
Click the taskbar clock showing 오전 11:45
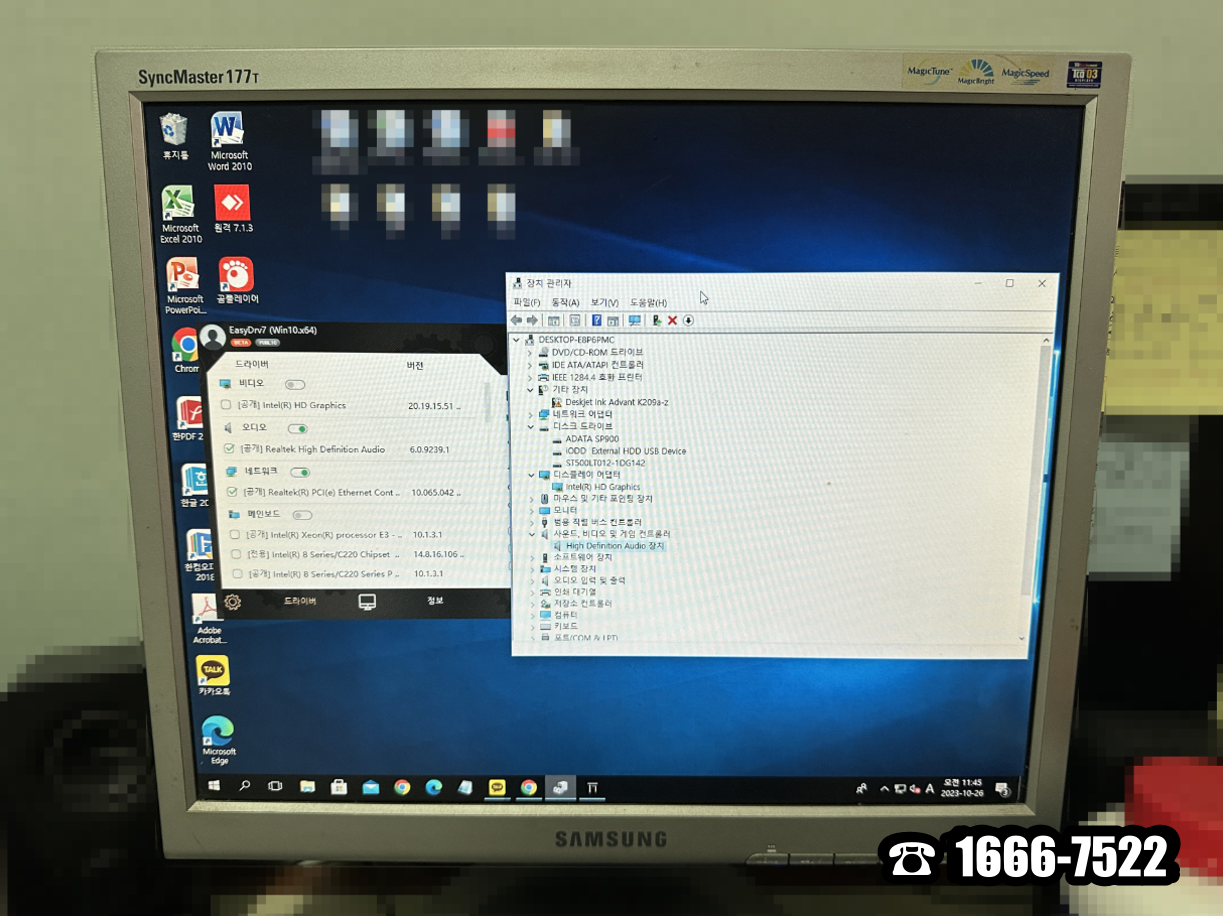pos(963,787)
